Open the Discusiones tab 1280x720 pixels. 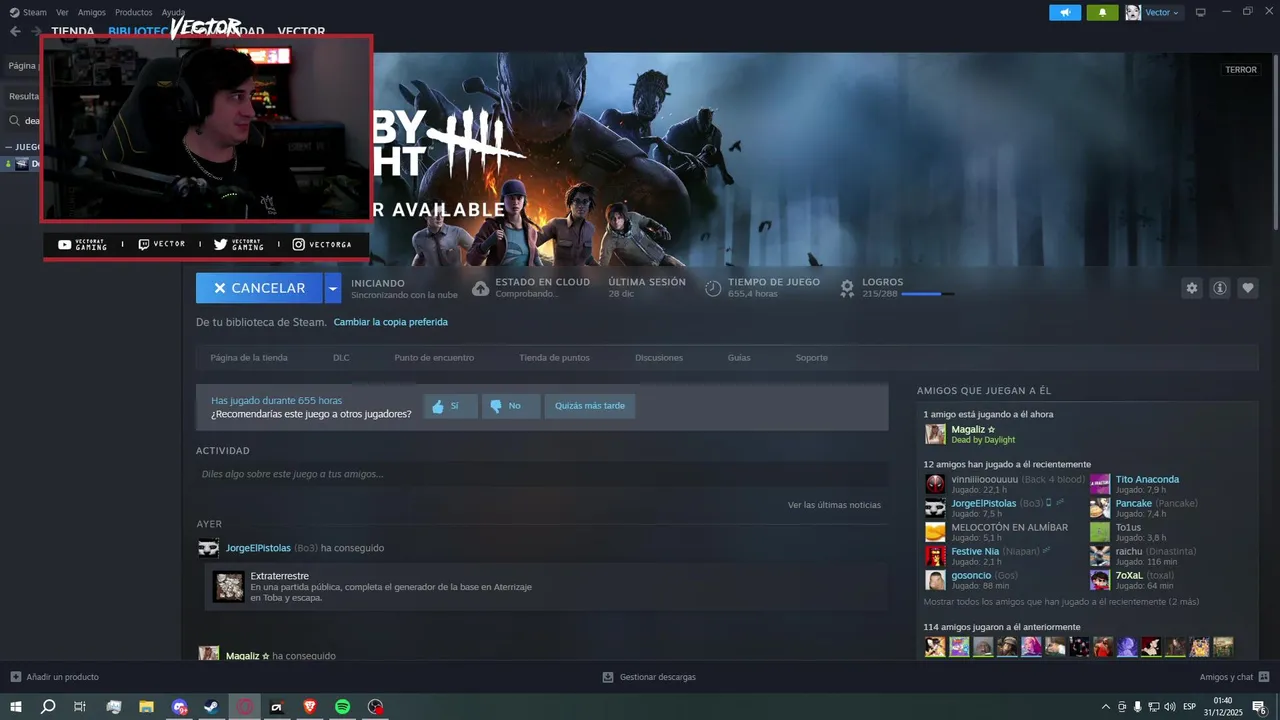pos(659,357)
